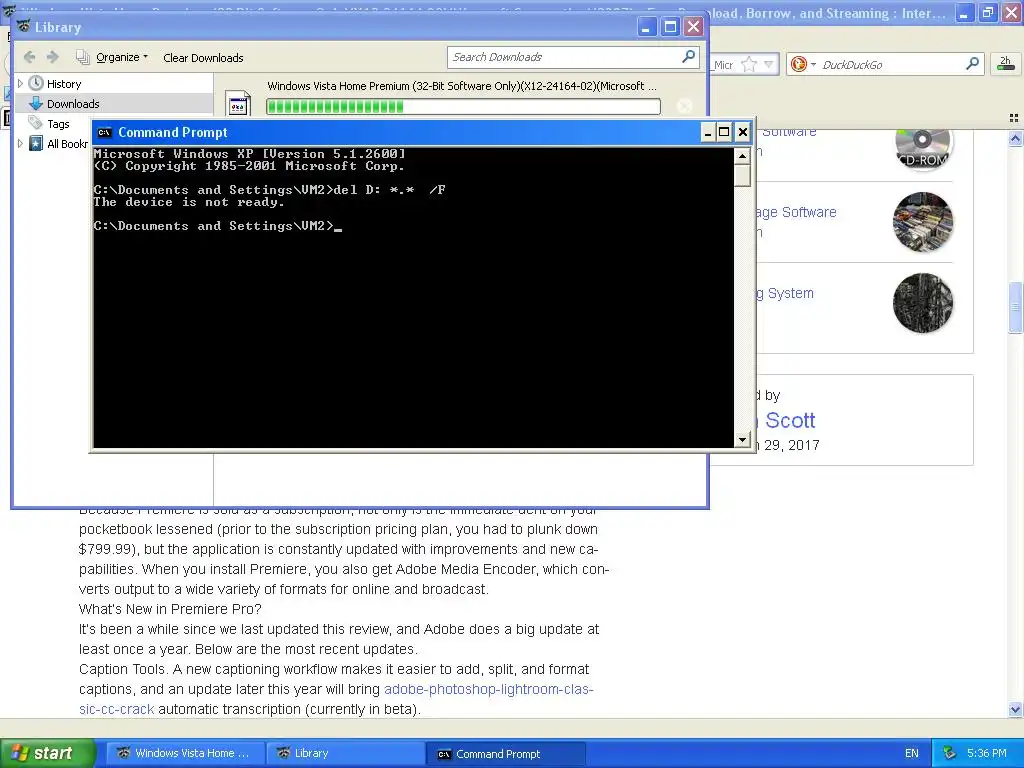This screenshot has width=1024, height=768.
Task: Go forward with Library forward arrow
Action: point(53,57)
